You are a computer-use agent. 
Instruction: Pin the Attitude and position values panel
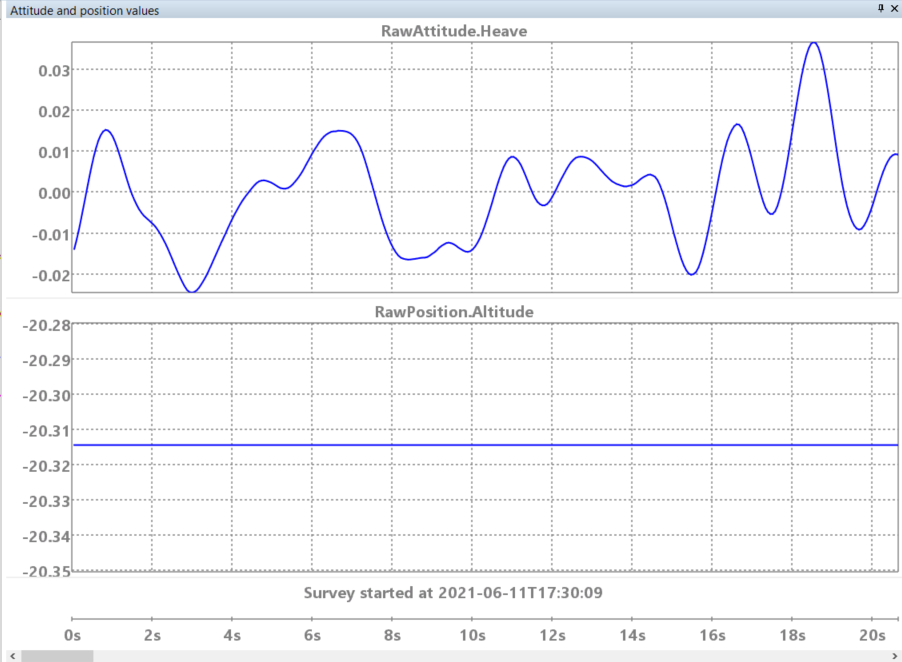coord(881,8)
